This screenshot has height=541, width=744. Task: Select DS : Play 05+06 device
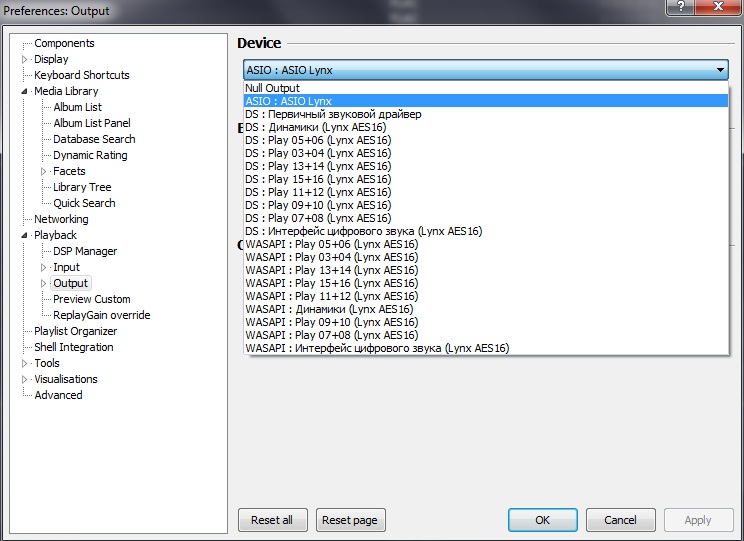click(x=486, y=140)
